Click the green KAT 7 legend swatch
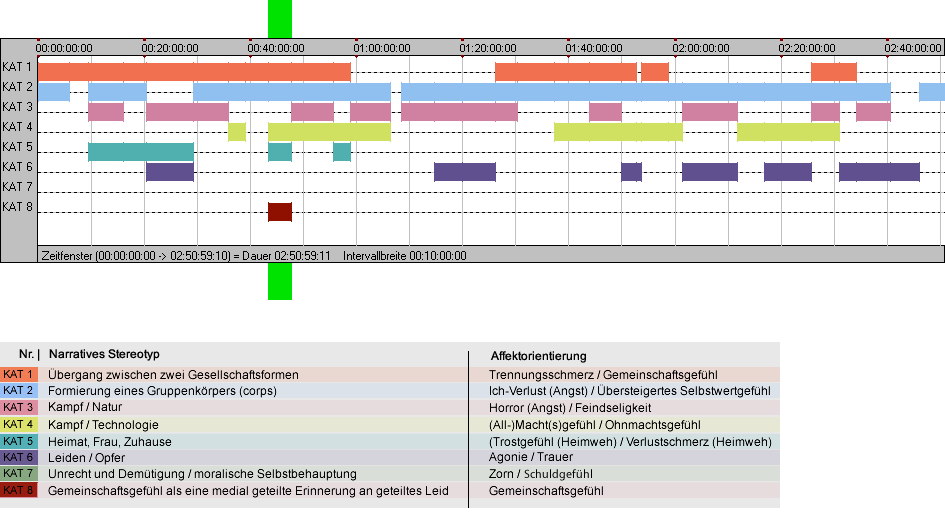 tap(19, 474)
